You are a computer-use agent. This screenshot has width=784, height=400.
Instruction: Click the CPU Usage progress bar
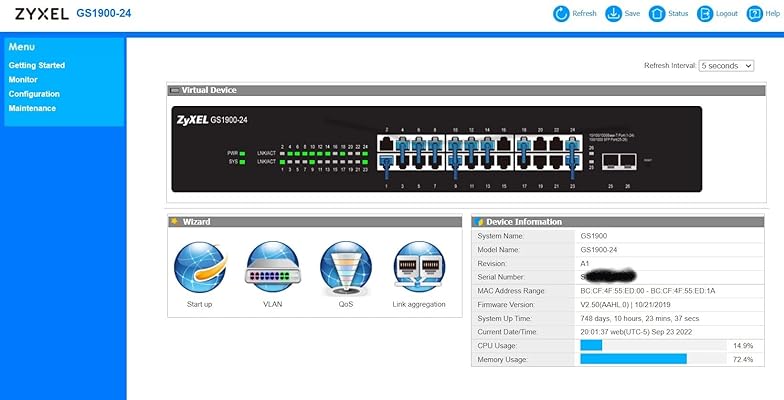[x=654, y=344]
